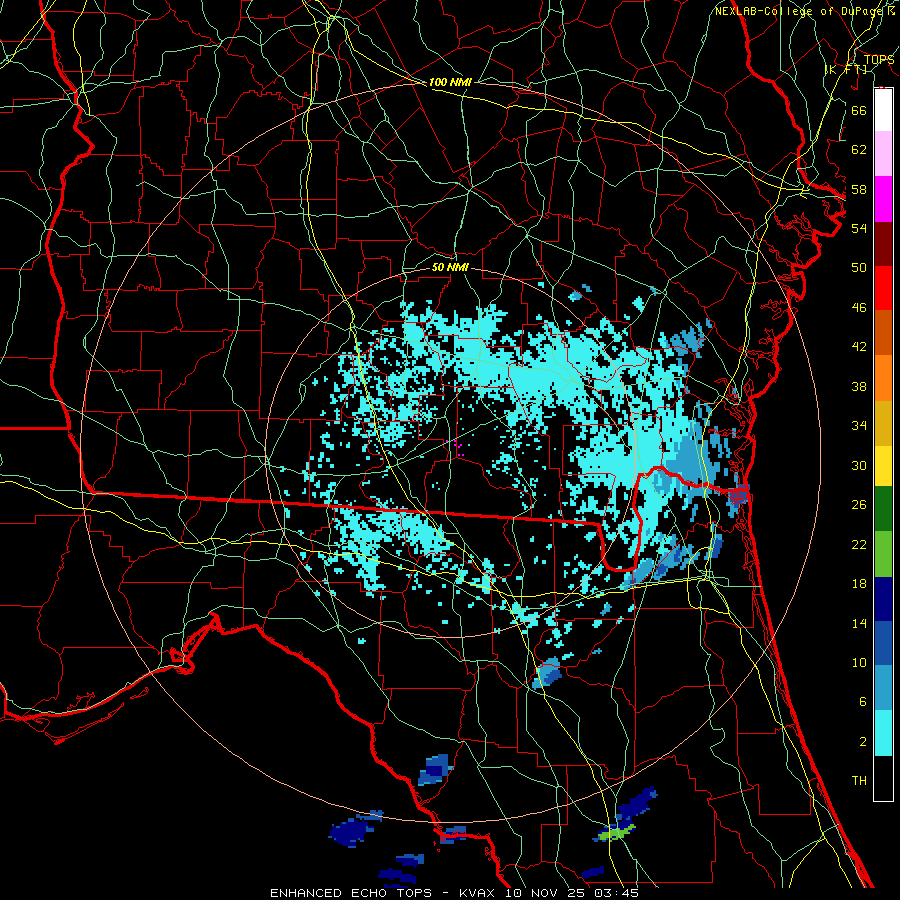900x900 pixels.
Task: Click the orange 38 legend swatch
Action: [x=883, y=378]
